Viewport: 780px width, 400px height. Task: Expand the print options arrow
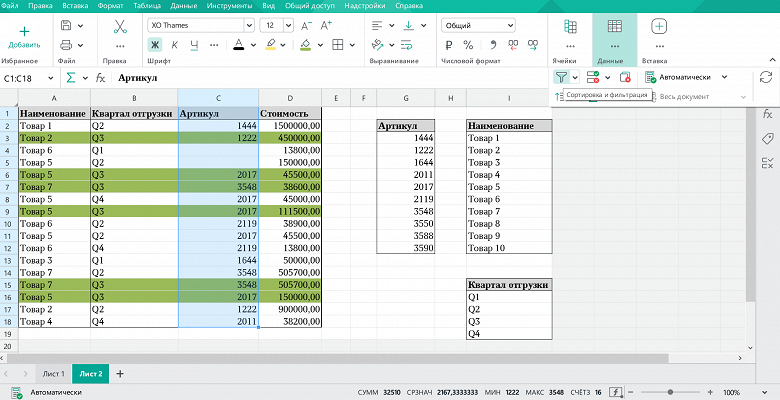[x=81, y=45]
